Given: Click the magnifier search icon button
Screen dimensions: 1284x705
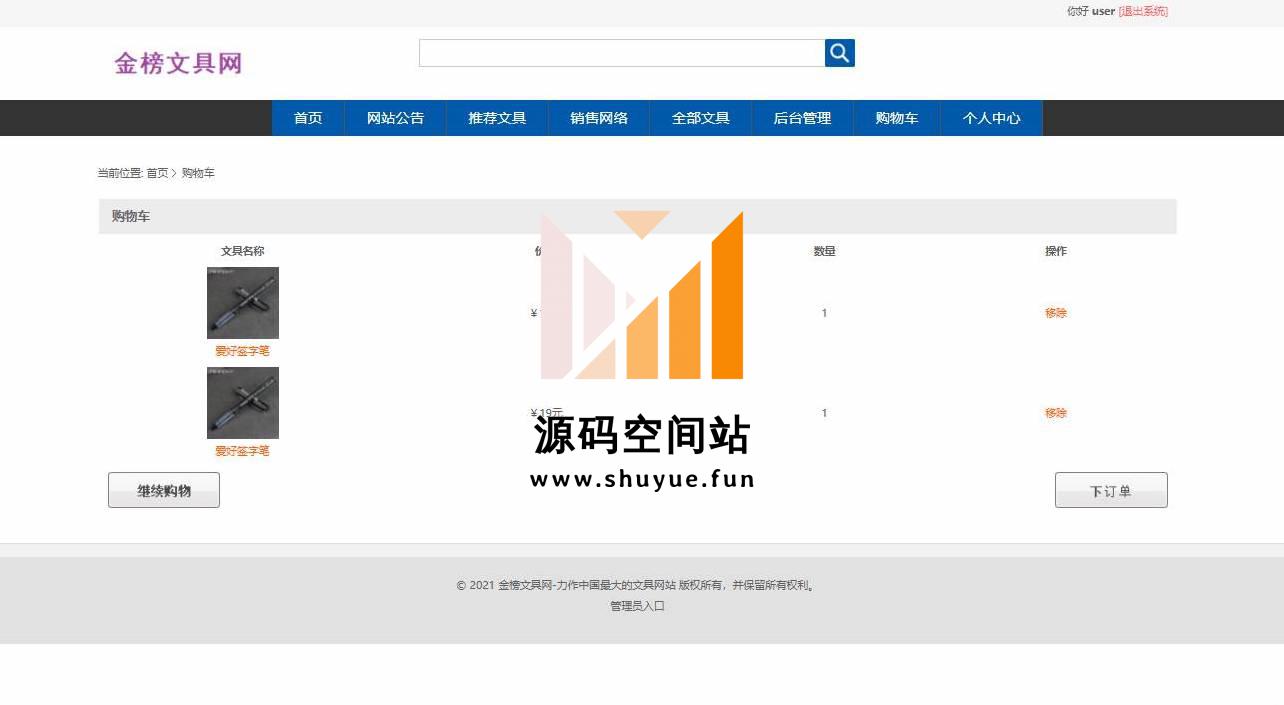Looking at the screenshot, I should point(839,53).
